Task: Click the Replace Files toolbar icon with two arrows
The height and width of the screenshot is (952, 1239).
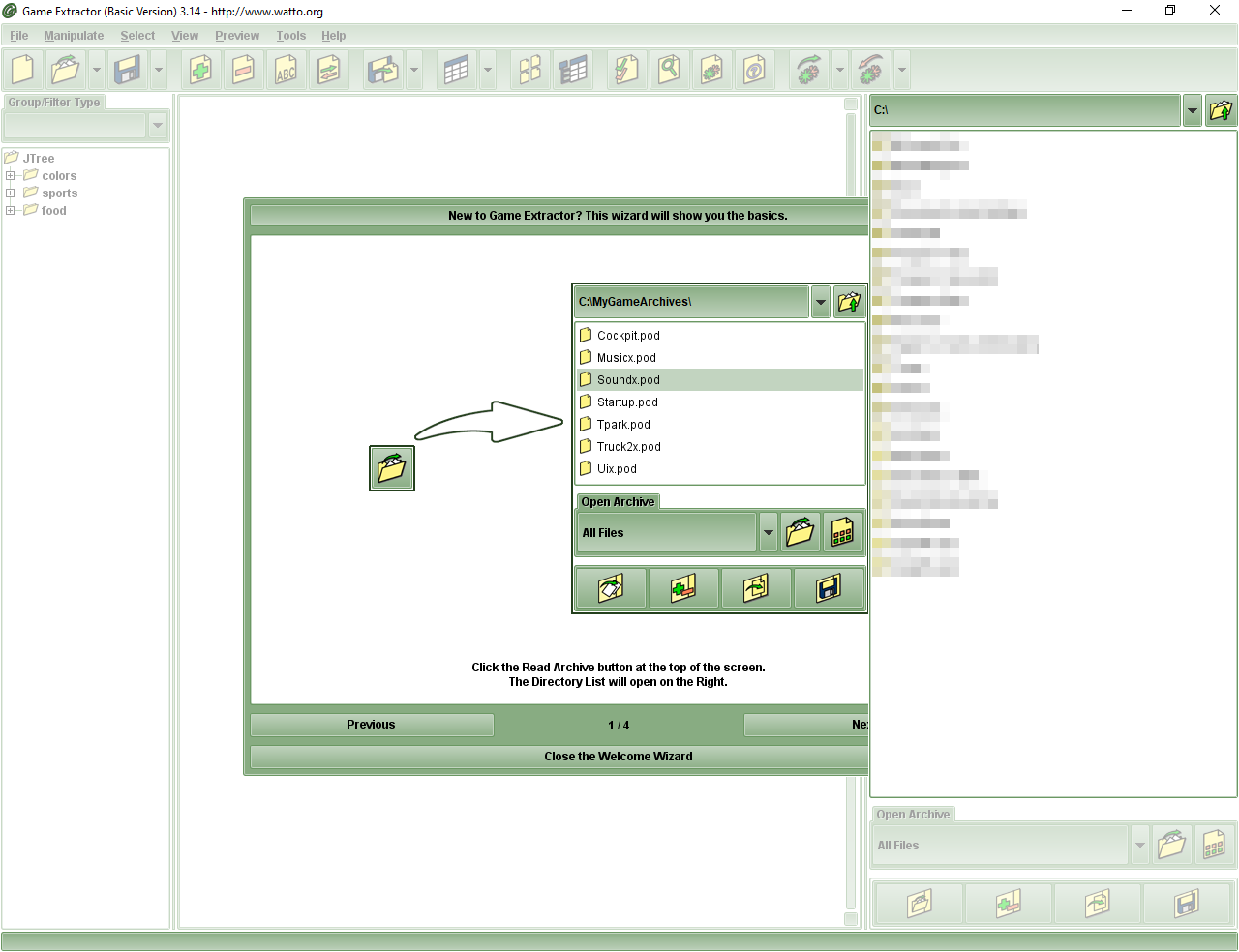Action: 329,70
